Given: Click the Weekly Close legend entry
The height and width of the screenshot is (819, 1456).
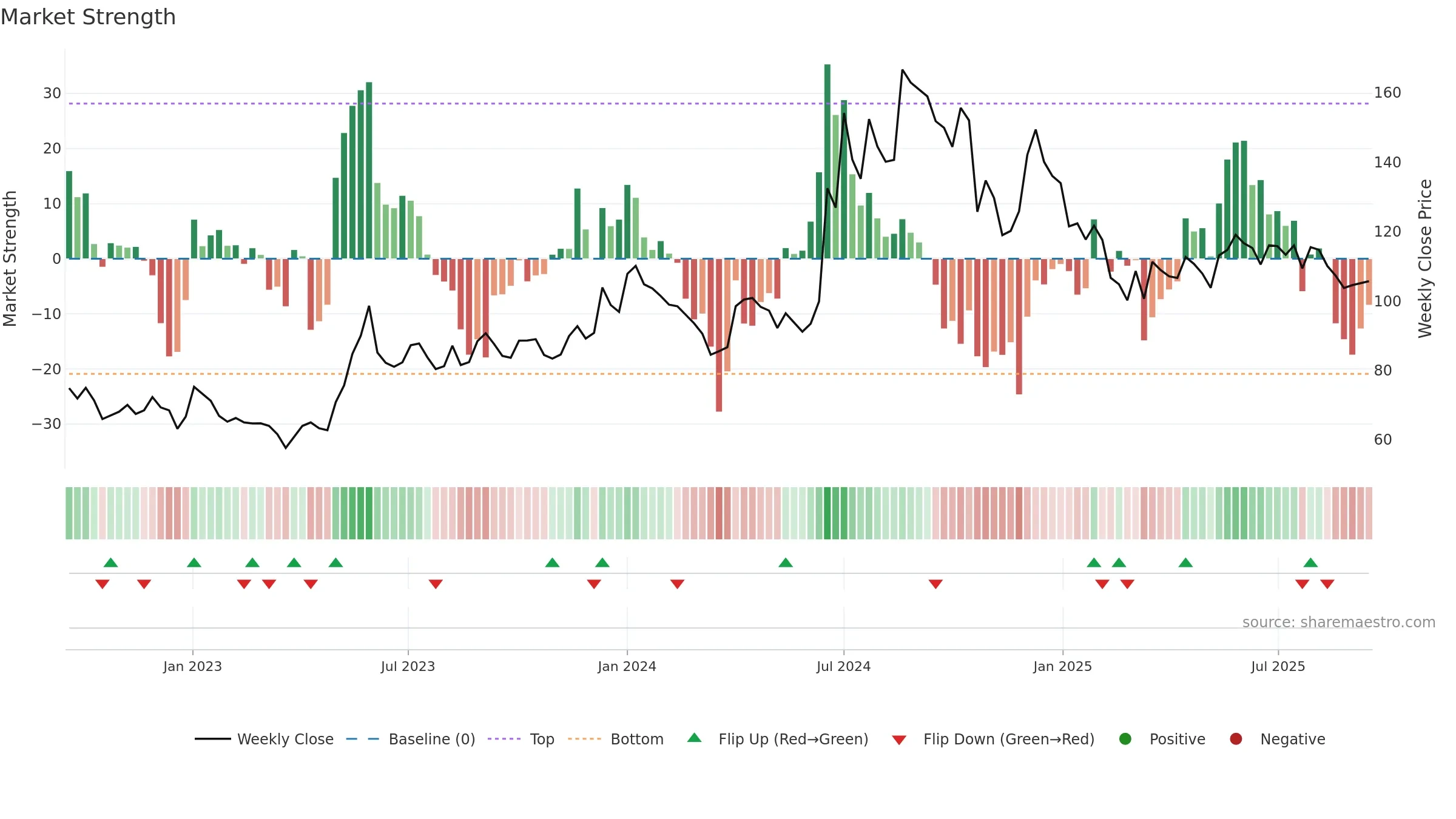Looking at the screenshot, I should [264, 739].
